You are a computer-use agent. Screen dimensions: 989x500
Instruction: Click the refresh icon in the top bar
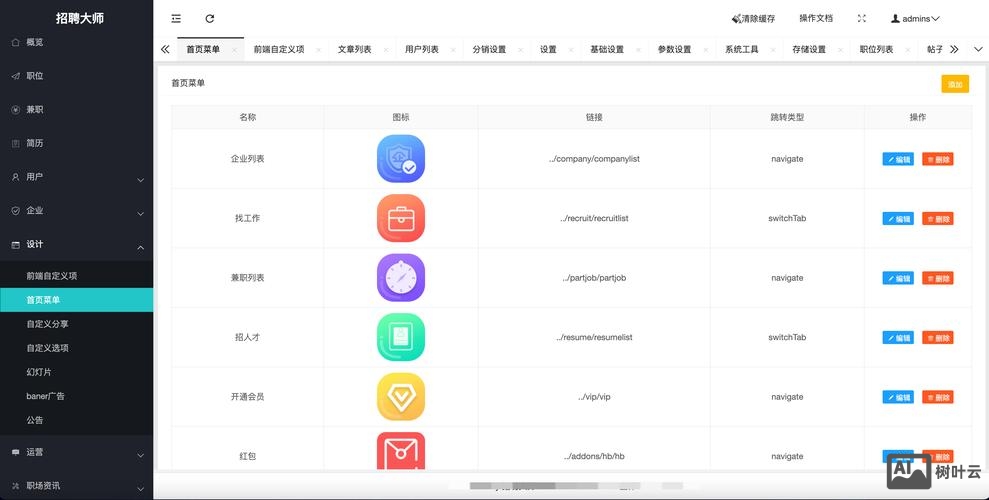[x=209, y=18]
